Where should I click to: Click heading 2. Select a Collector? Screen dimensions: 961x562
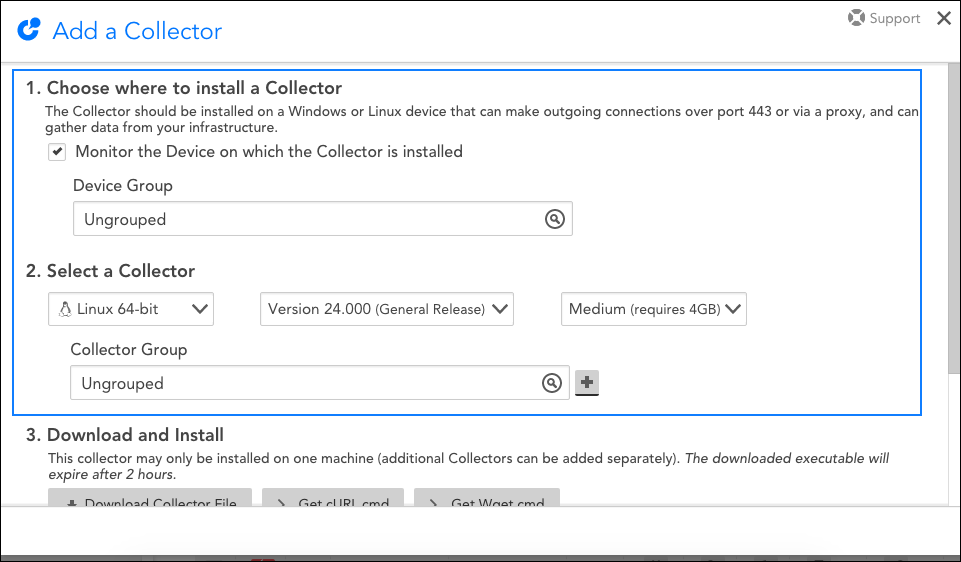click(110, 271)
